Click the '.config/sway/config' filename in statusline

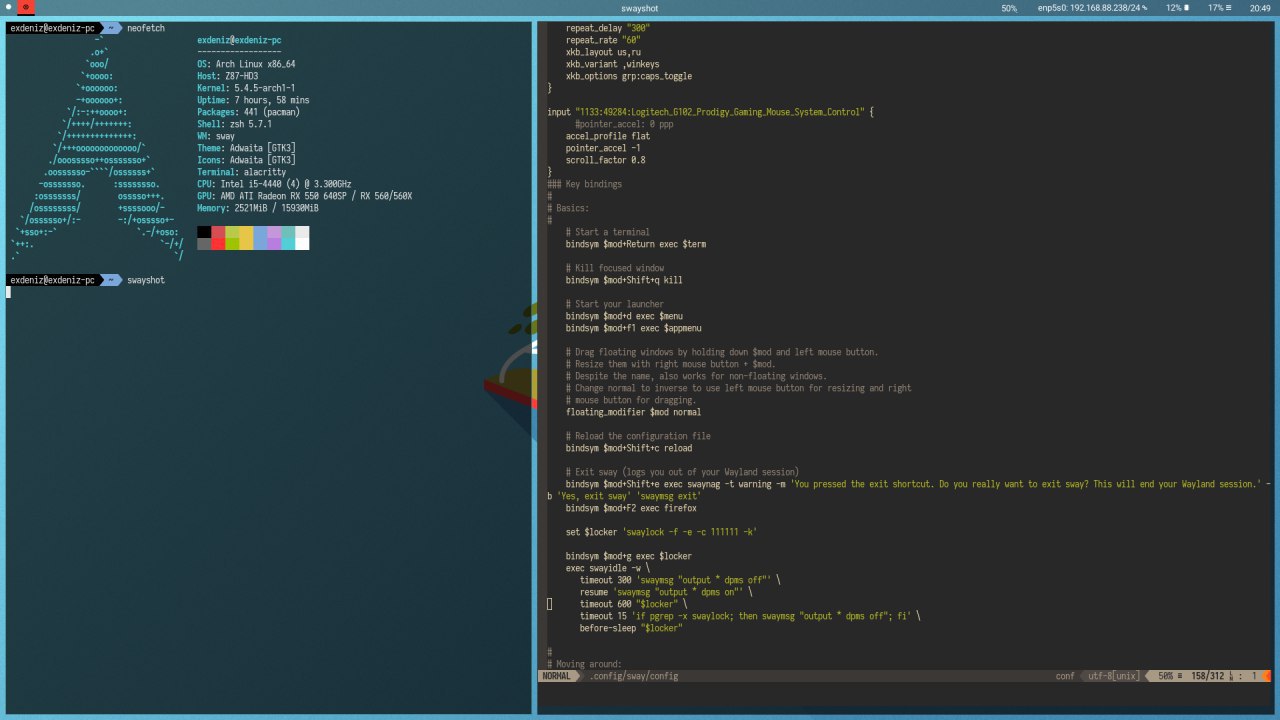pyautogui.click(x=634, y=676)
